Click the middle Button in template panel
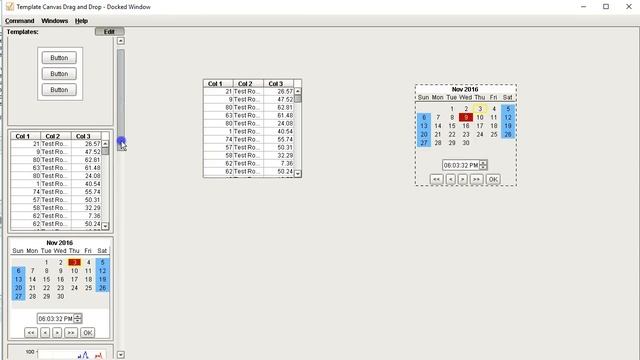Screen dimensions: 640x360 point(59,74)
